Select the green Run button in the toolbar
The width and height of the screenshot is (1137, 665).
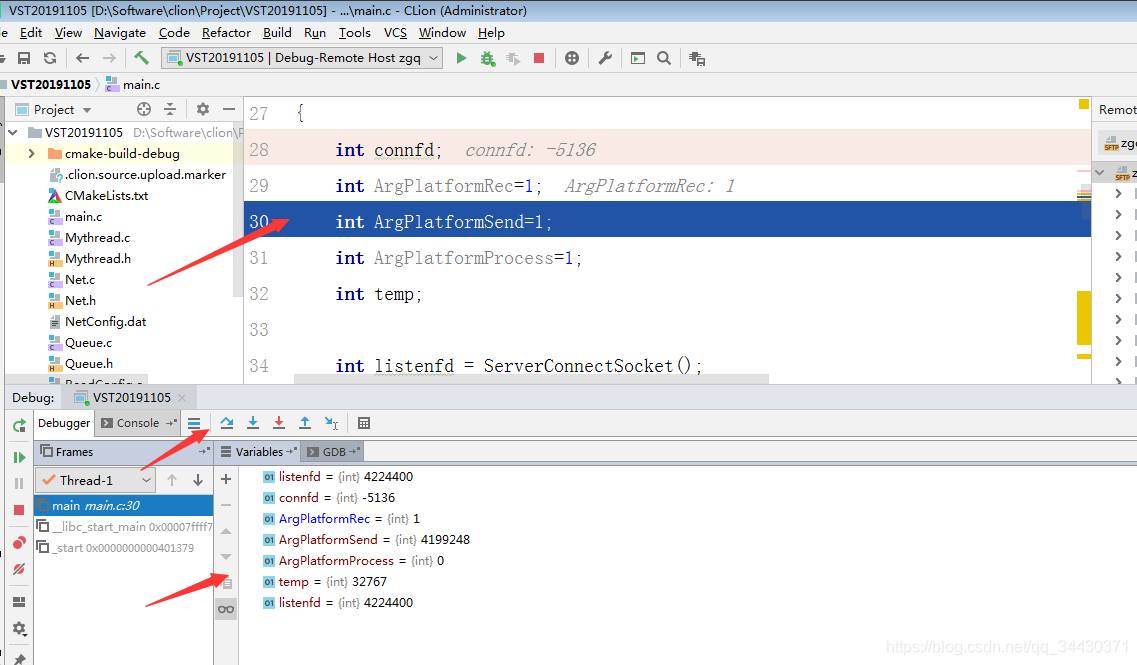click(x=461, y=58)
